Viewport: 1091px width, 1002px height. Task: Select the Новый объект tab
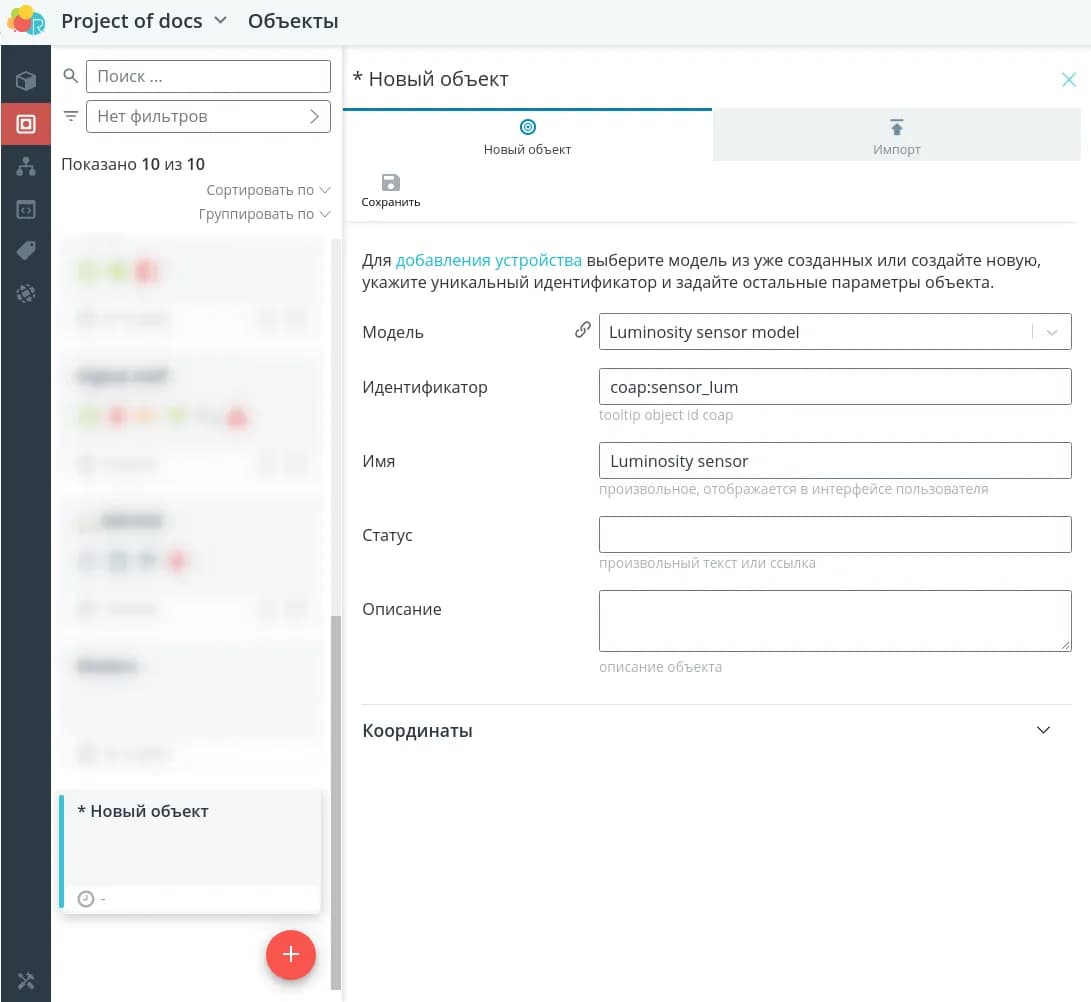527,136
